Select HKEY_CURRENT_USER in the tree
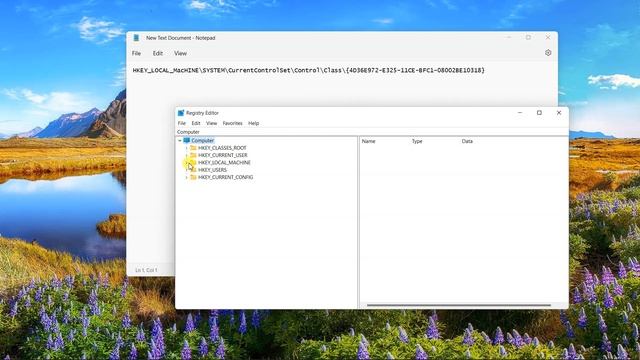The height and width of the screenshot is (360, 640). [x=222, y=156]
